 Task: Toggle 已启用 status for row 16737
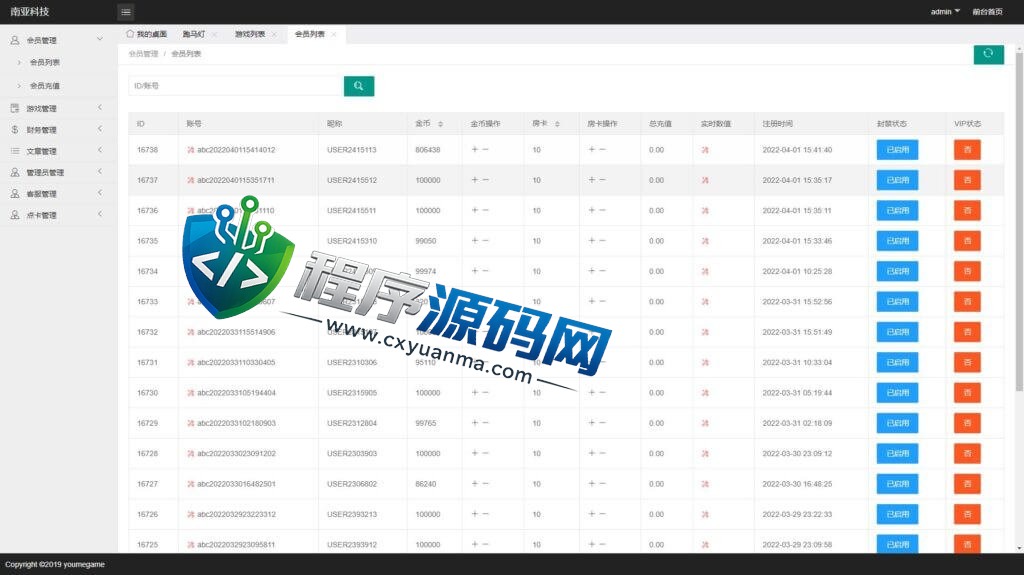click(x=897, y=180)
